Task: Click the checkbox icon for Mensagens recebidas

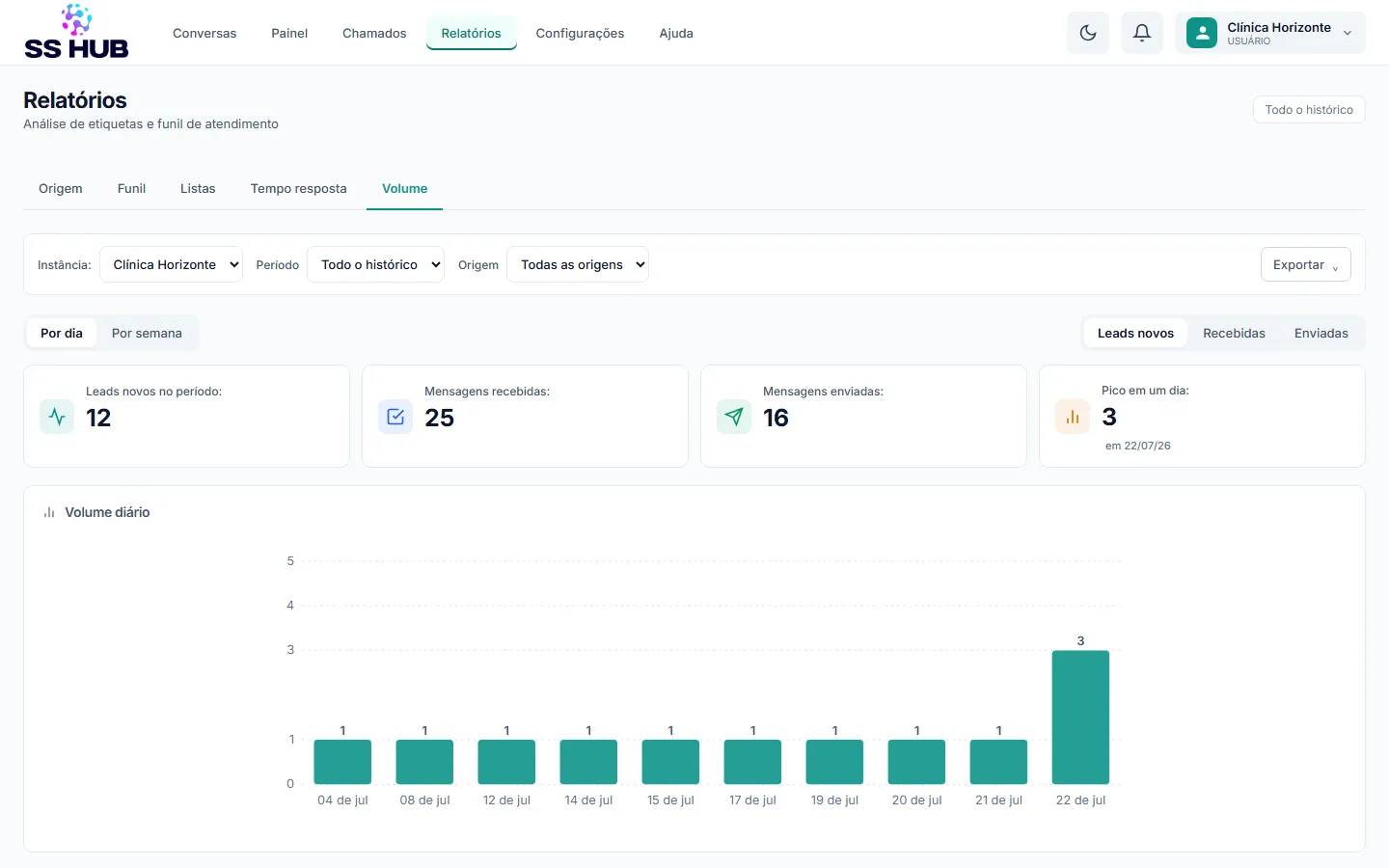Action: coord(395,417)
